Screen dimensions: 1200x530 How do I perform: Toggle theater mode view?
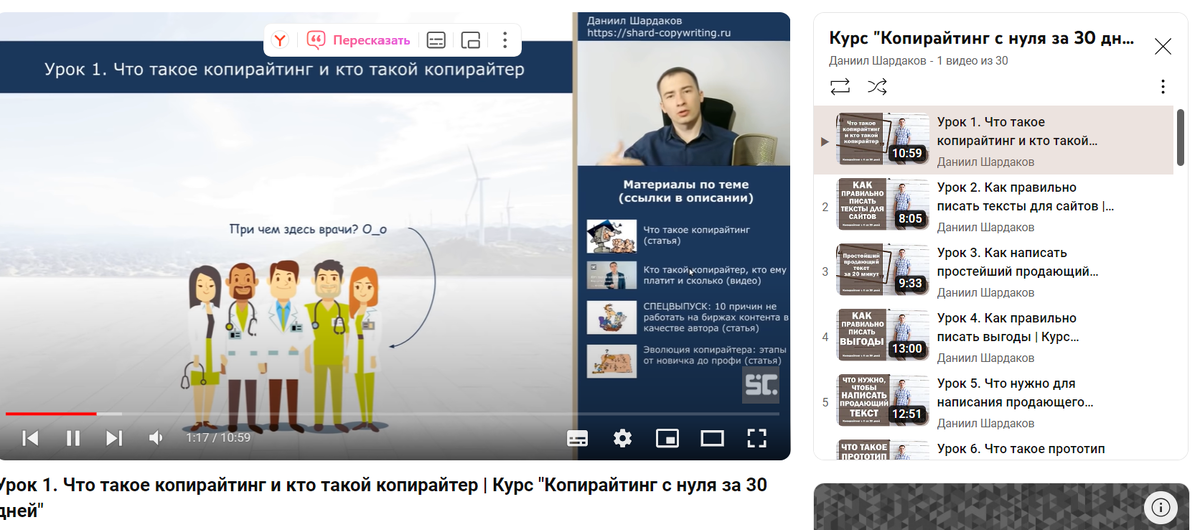click(x=712, y=438)
